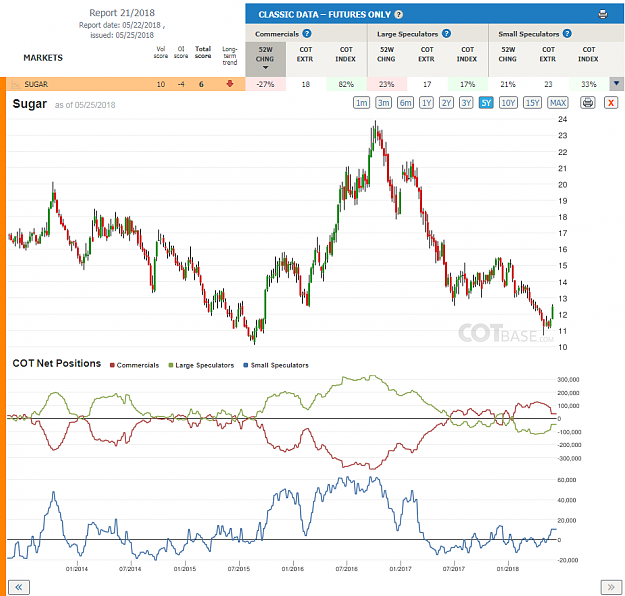Toggle Commercials series in legend
Viewport: 625px width, 596px height.
[x=134, y=365]
